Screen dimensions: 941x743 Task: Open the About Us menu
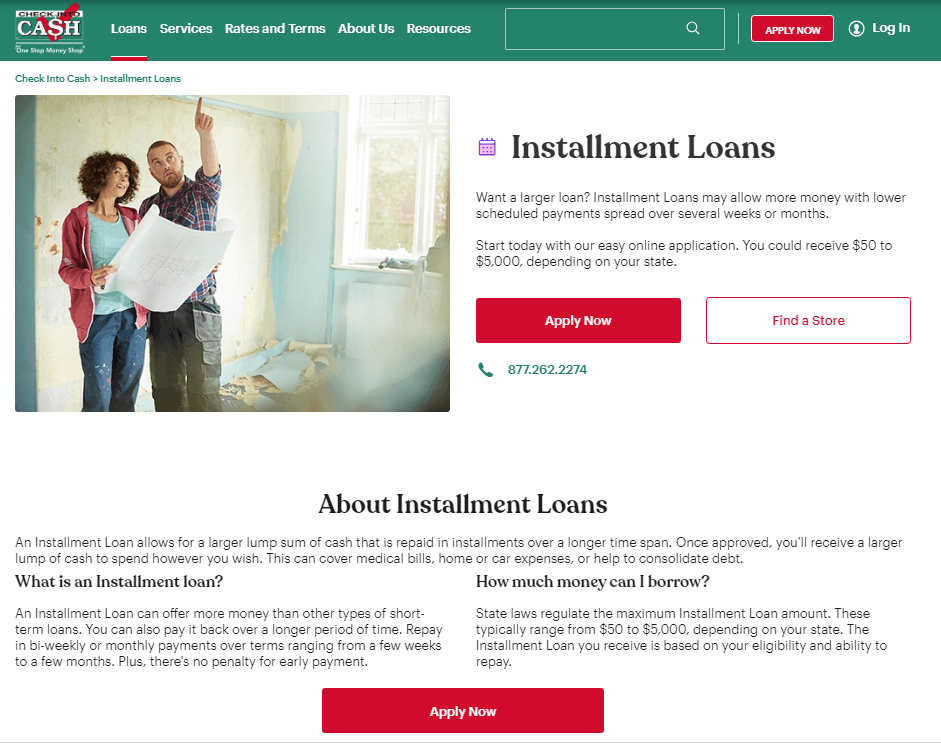click(366, 28)
